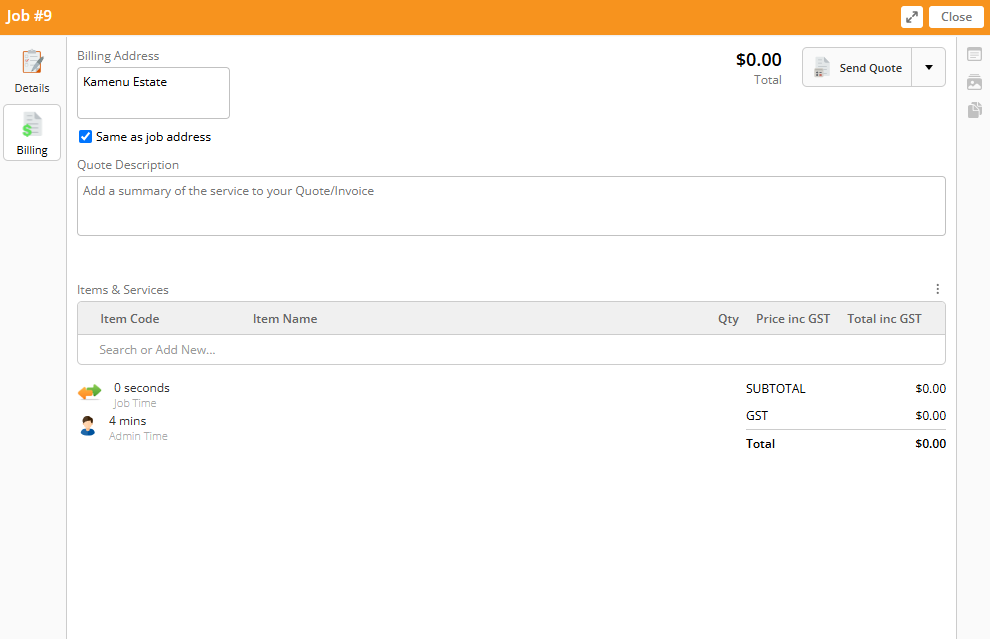The height and width of the screenshot is (639, 990).
Task: Click the Send Quote button
Action: point(857,68)
